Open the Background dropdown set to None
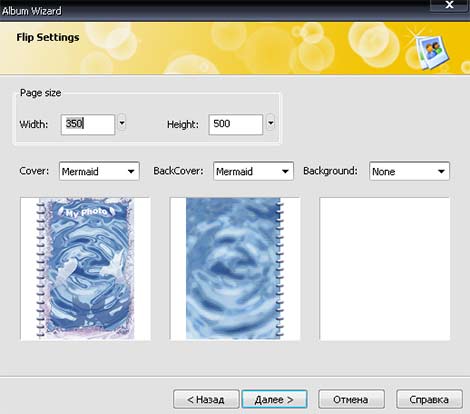Image resolution: width=470 pixels, height=414 pixels. click(409, 171)
